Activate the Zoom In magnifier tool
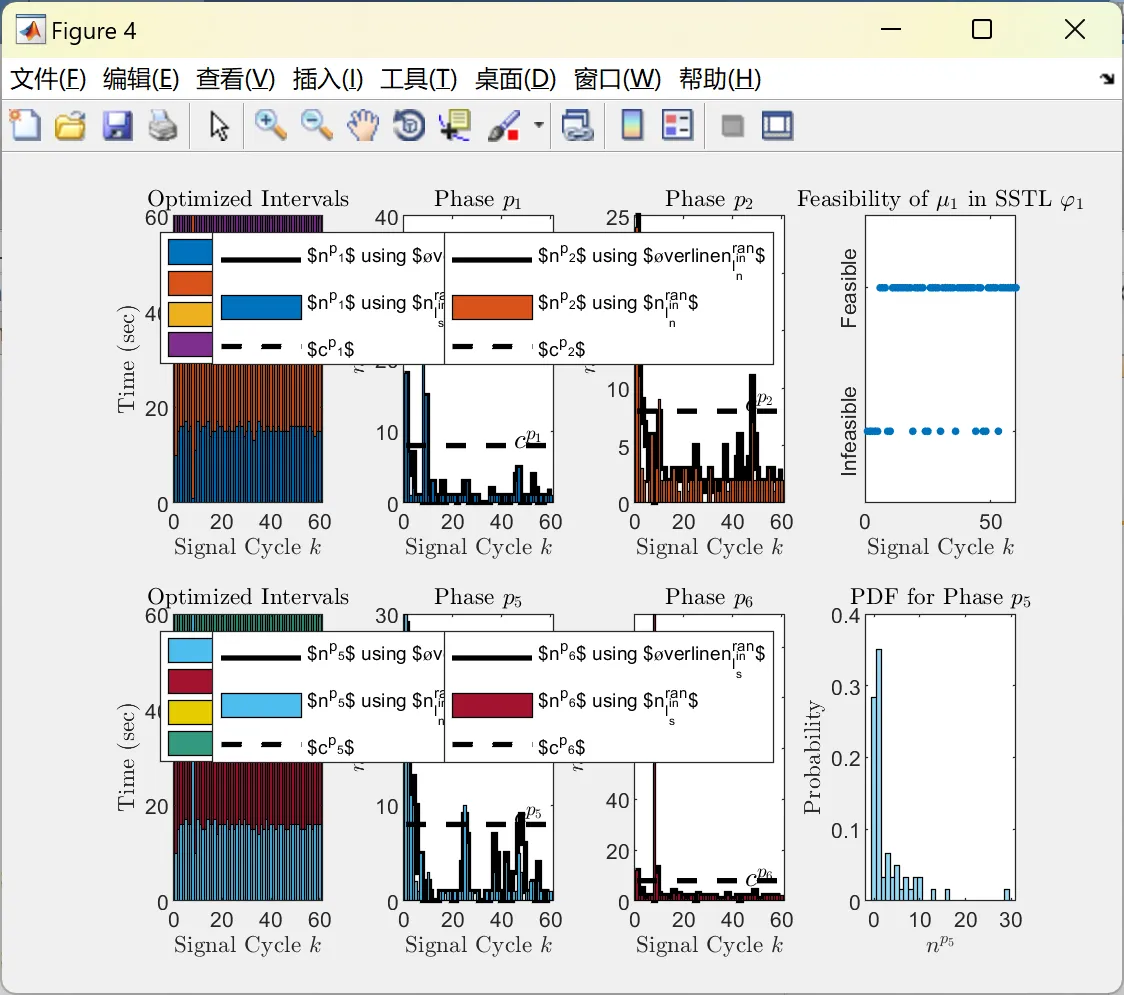This screenshot has height=995, width=1124. click(270, 125)
